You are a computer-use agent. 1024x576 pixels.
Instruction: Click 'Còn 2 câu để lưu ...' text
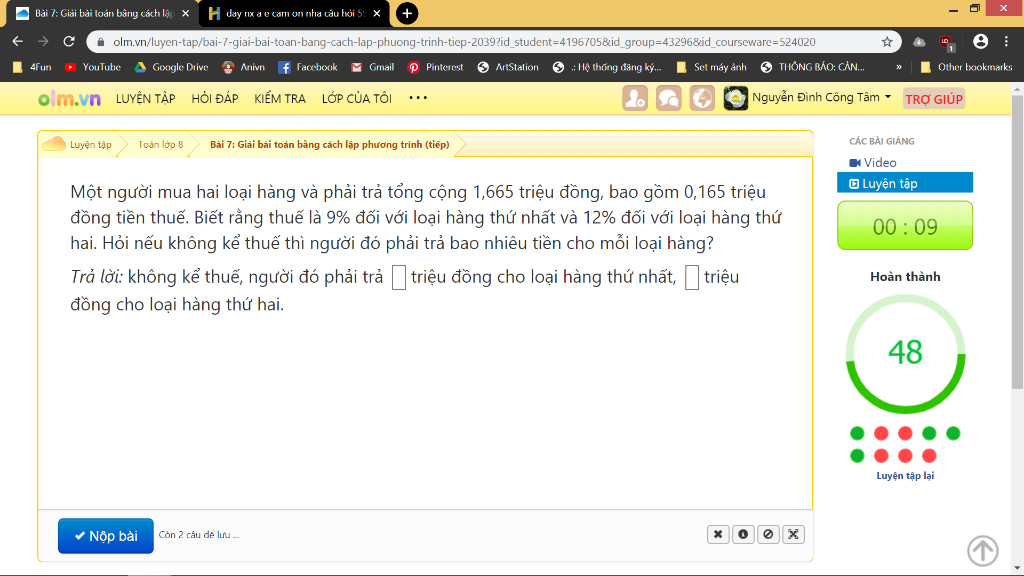coord(199,534)
